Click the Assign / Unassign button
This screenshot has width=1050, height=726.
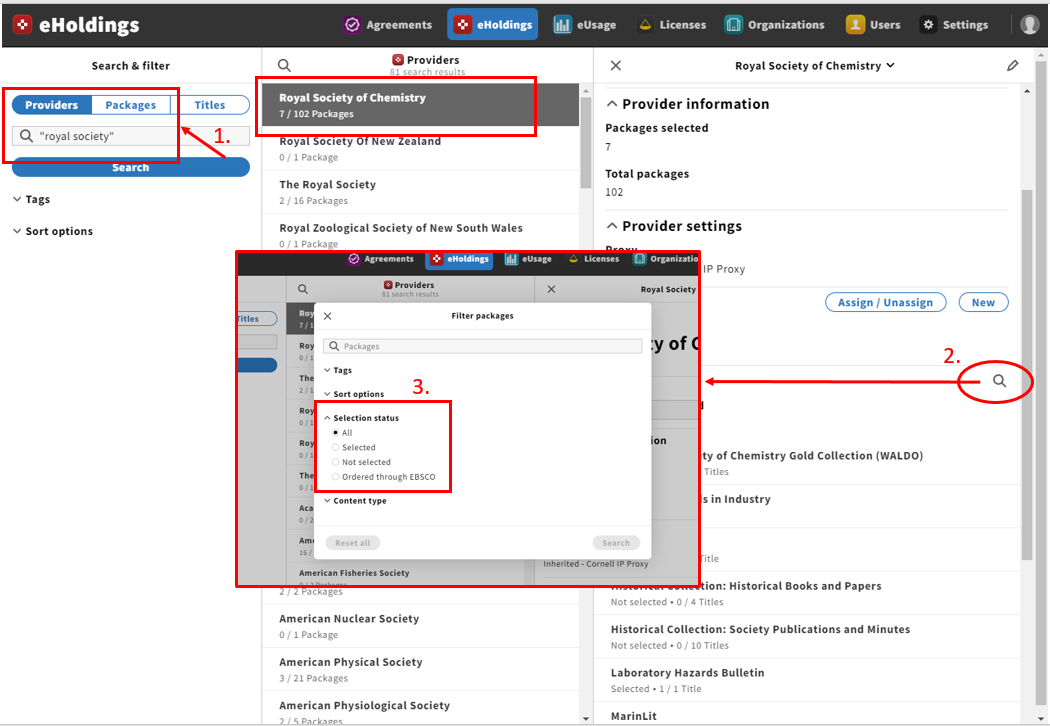point(885,303)
